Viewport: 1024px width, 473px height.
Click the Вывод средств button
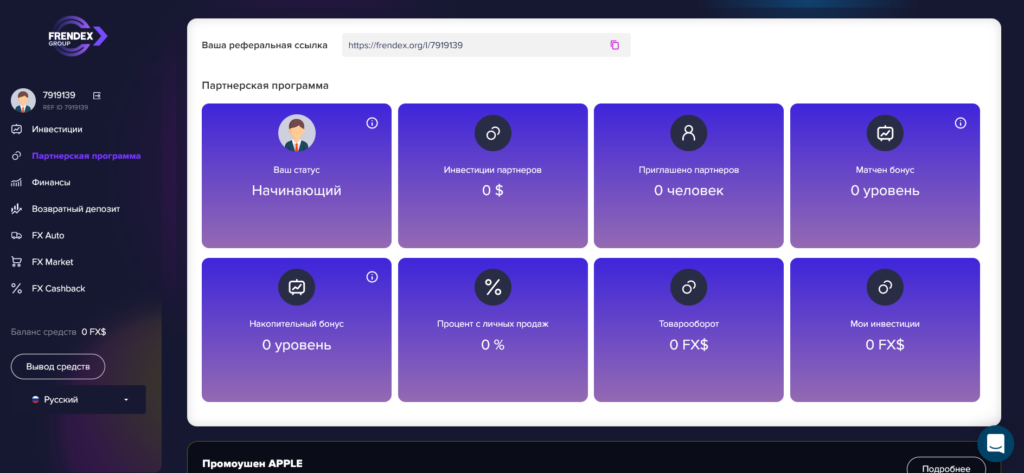(x=58, y=367)
